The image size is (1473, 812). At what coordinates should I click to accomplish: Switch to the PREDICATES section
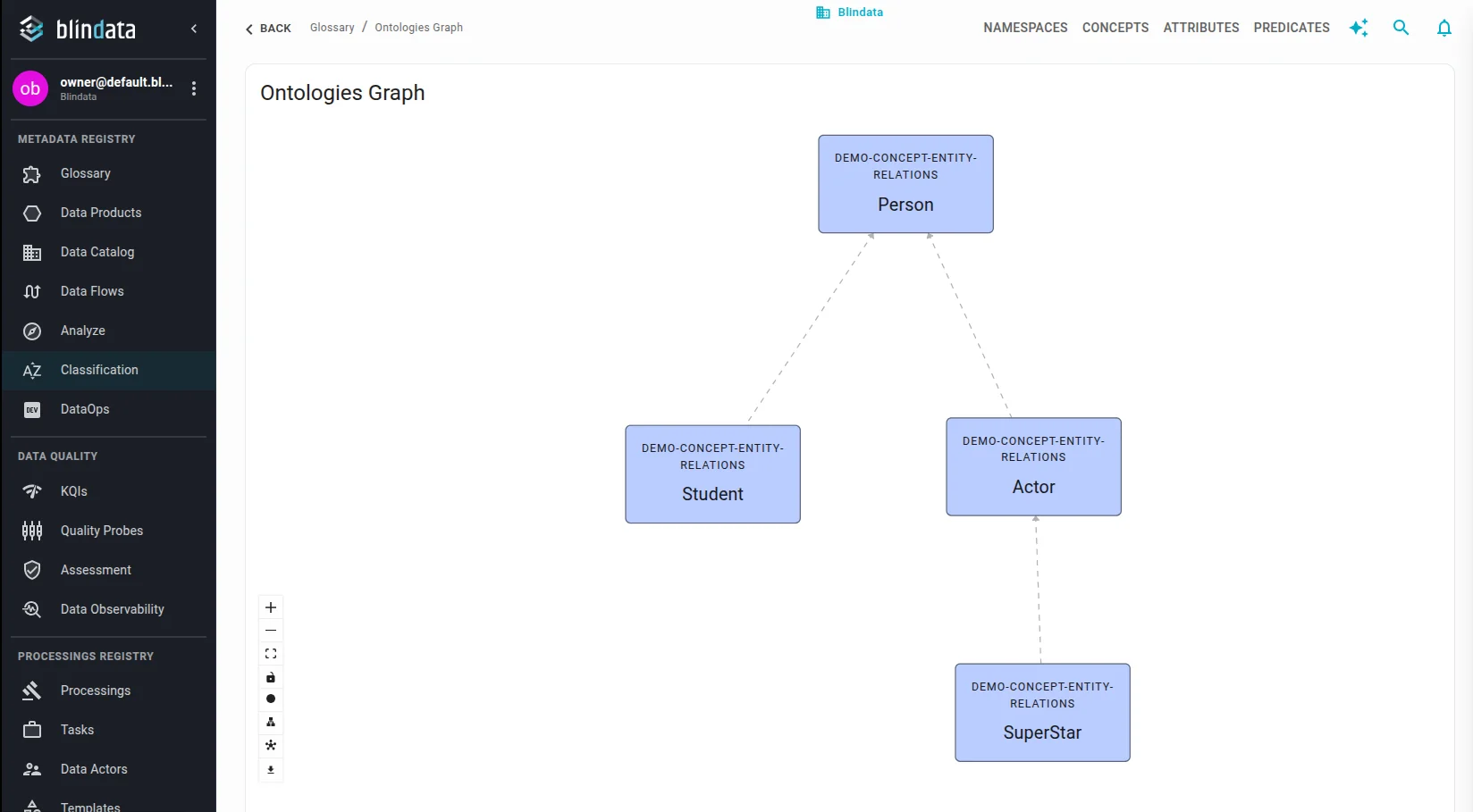(1292, 28)
